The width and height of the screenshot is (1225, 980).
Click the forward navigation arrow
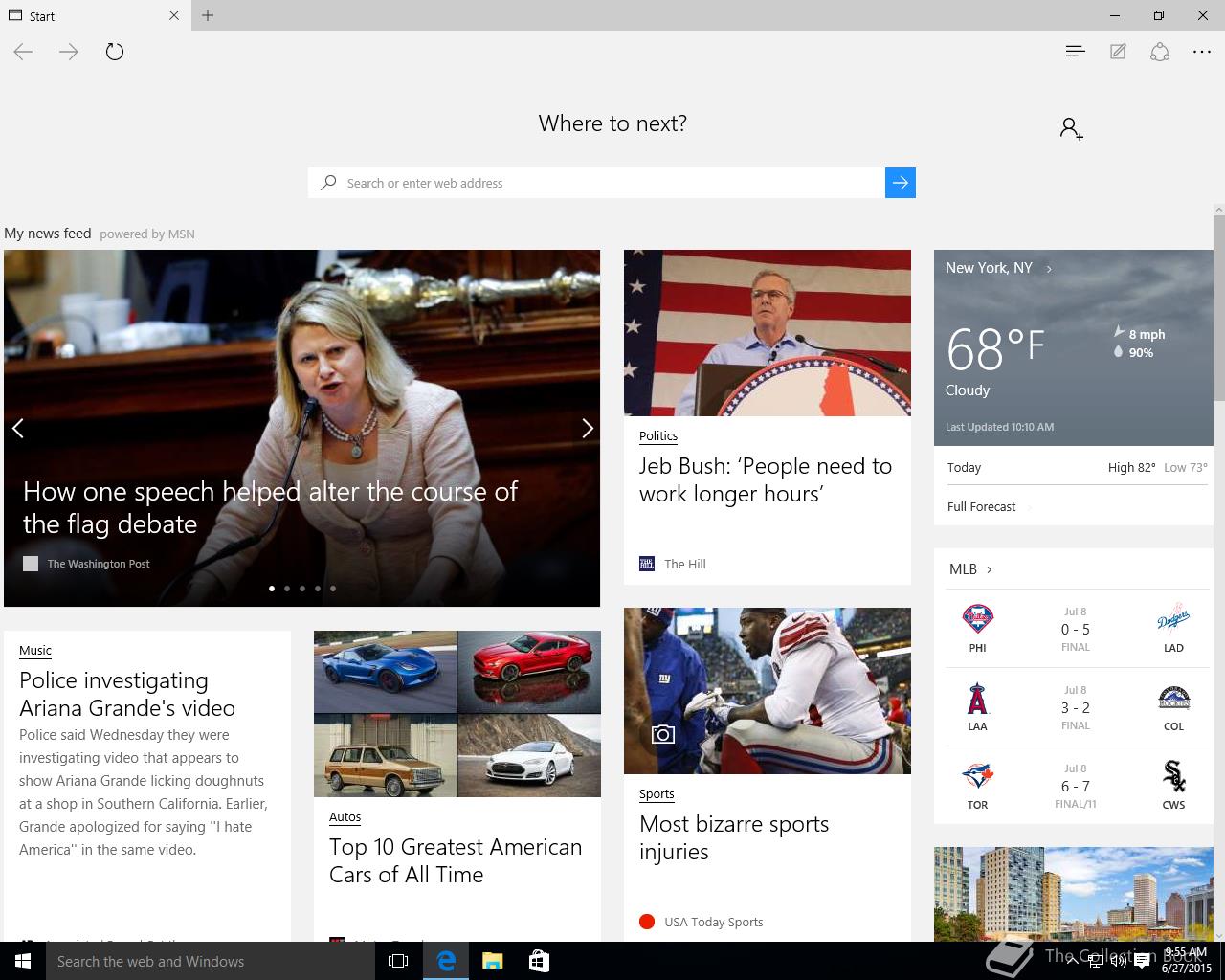(69, 52)
